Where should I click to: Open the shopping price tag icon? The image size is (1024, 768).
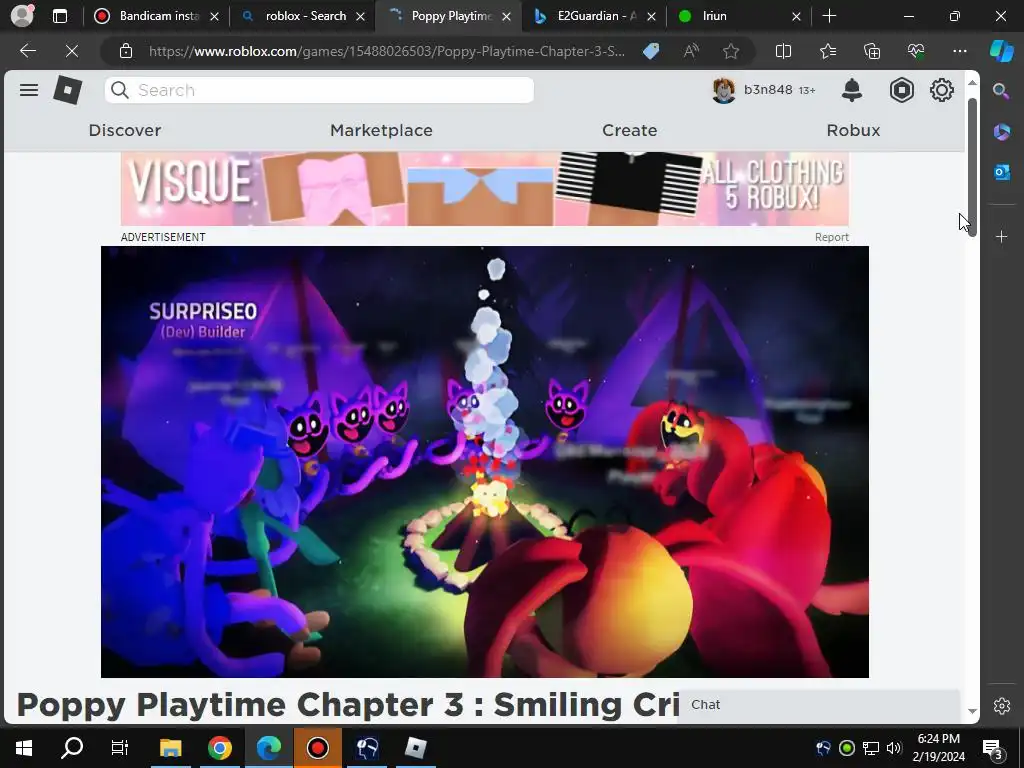[651, 51]
